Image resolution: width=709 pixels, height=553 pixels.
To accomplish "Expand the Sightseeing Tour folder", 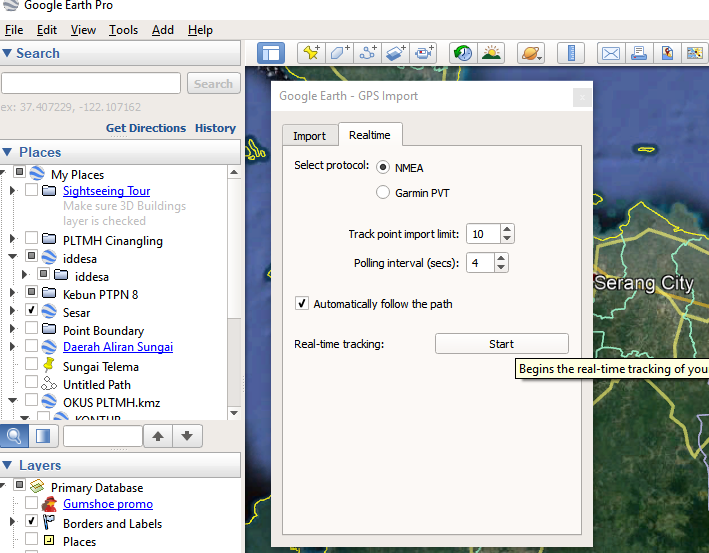I will pyautogui.click(x=13, y=190).
